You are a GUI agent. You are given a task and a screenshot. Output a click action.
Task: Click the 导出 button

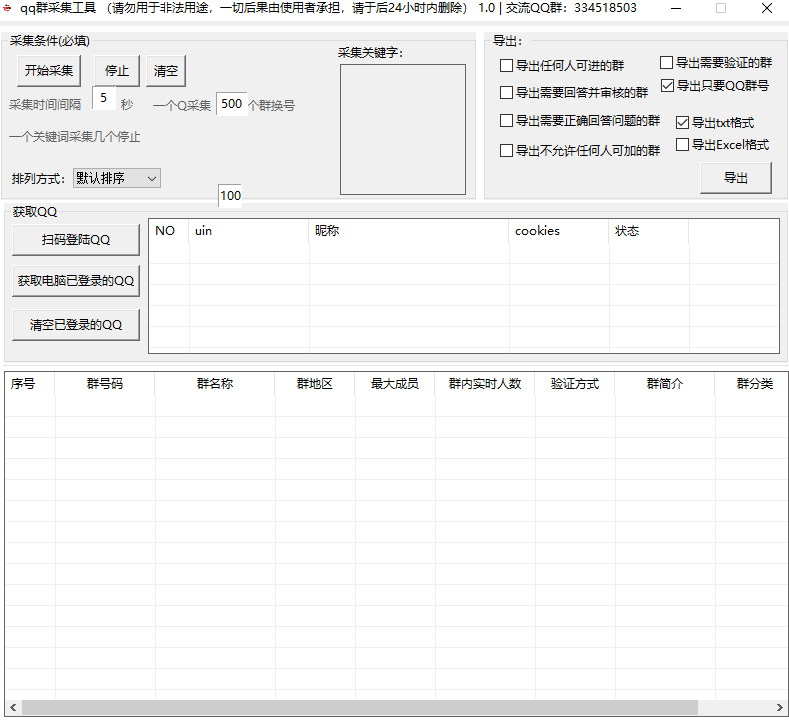(736, 178)
